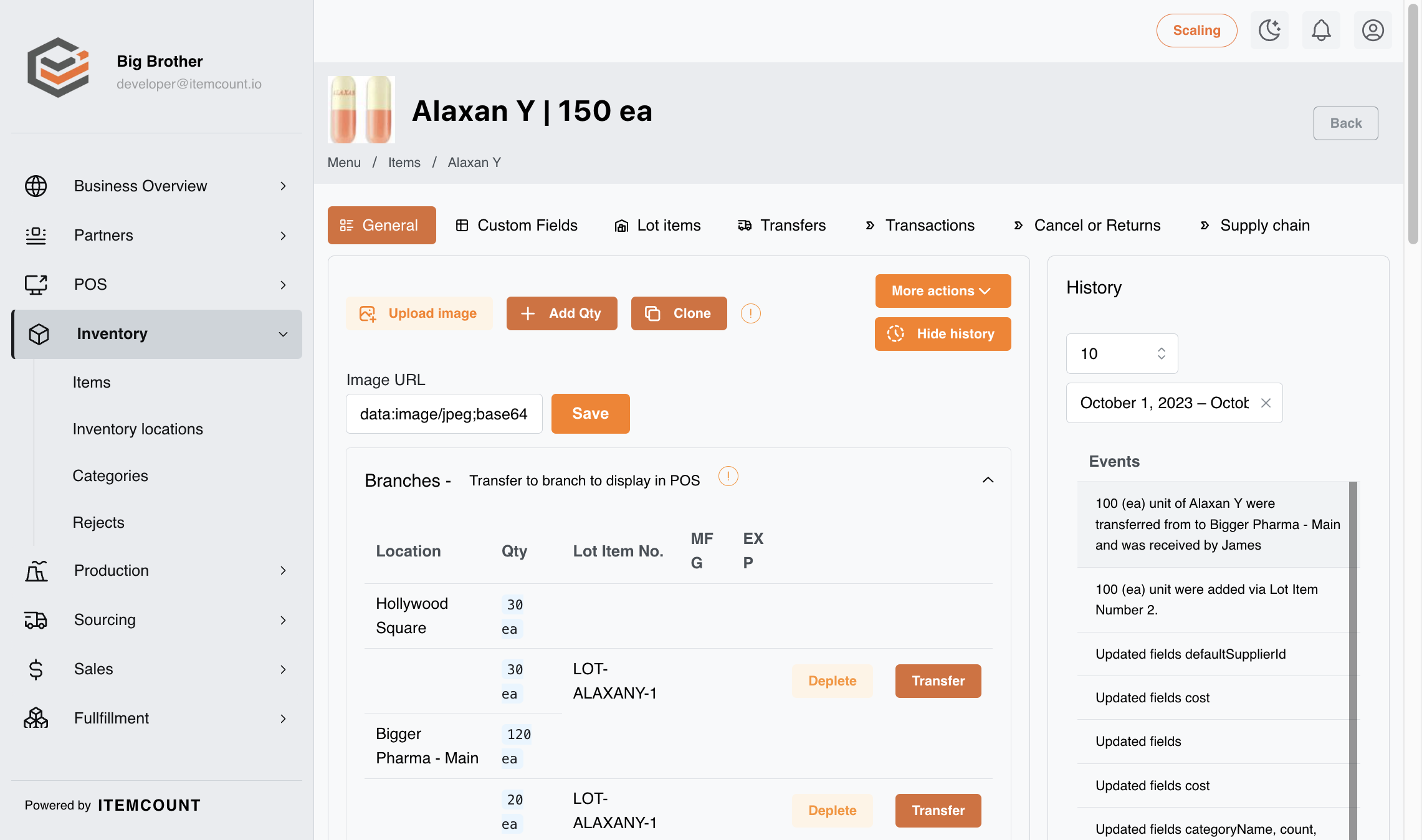Click the ItemCount cube logo

58,67
